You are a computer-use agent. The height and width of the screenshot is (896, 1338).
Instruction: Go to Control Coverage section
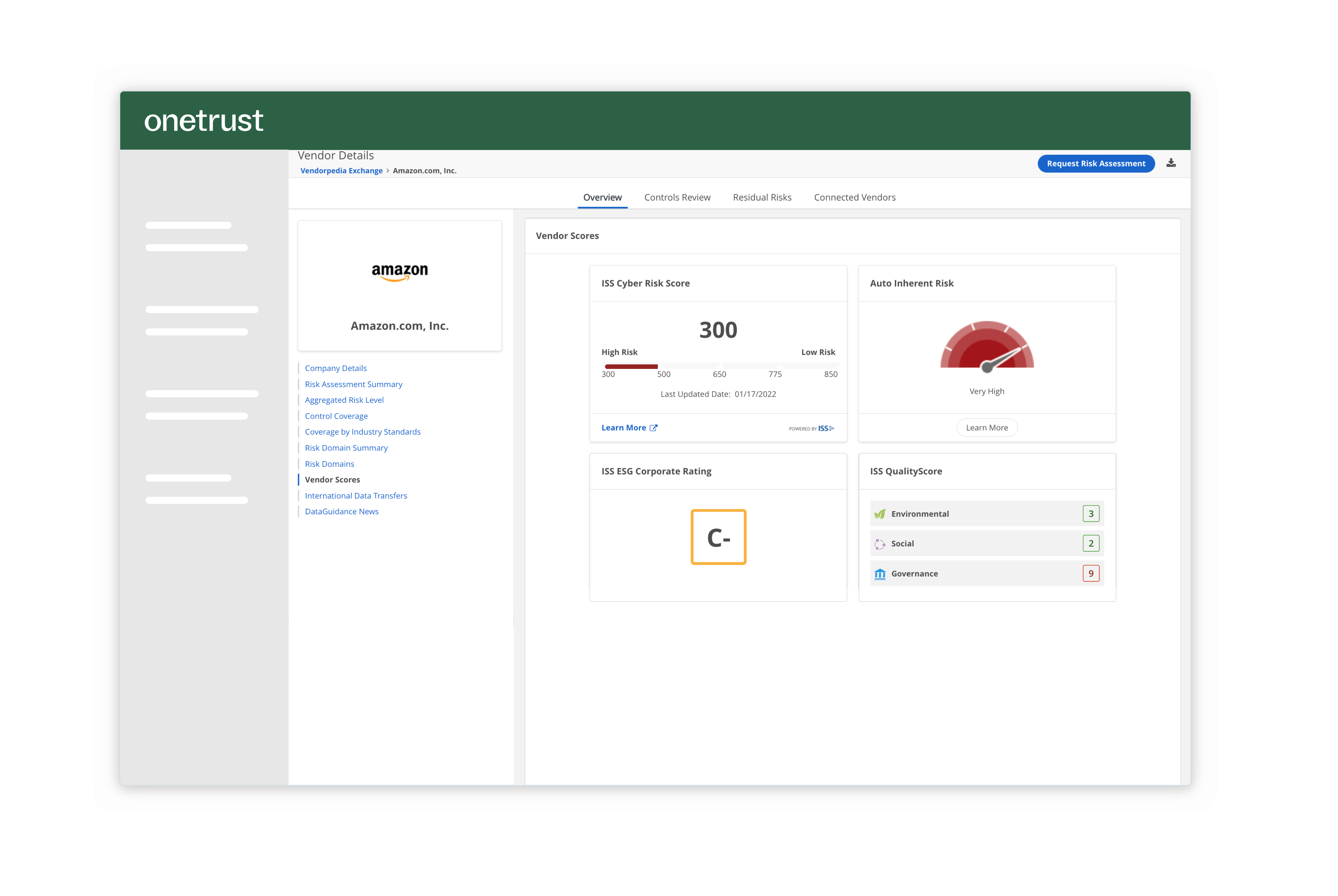pos(336,416)
